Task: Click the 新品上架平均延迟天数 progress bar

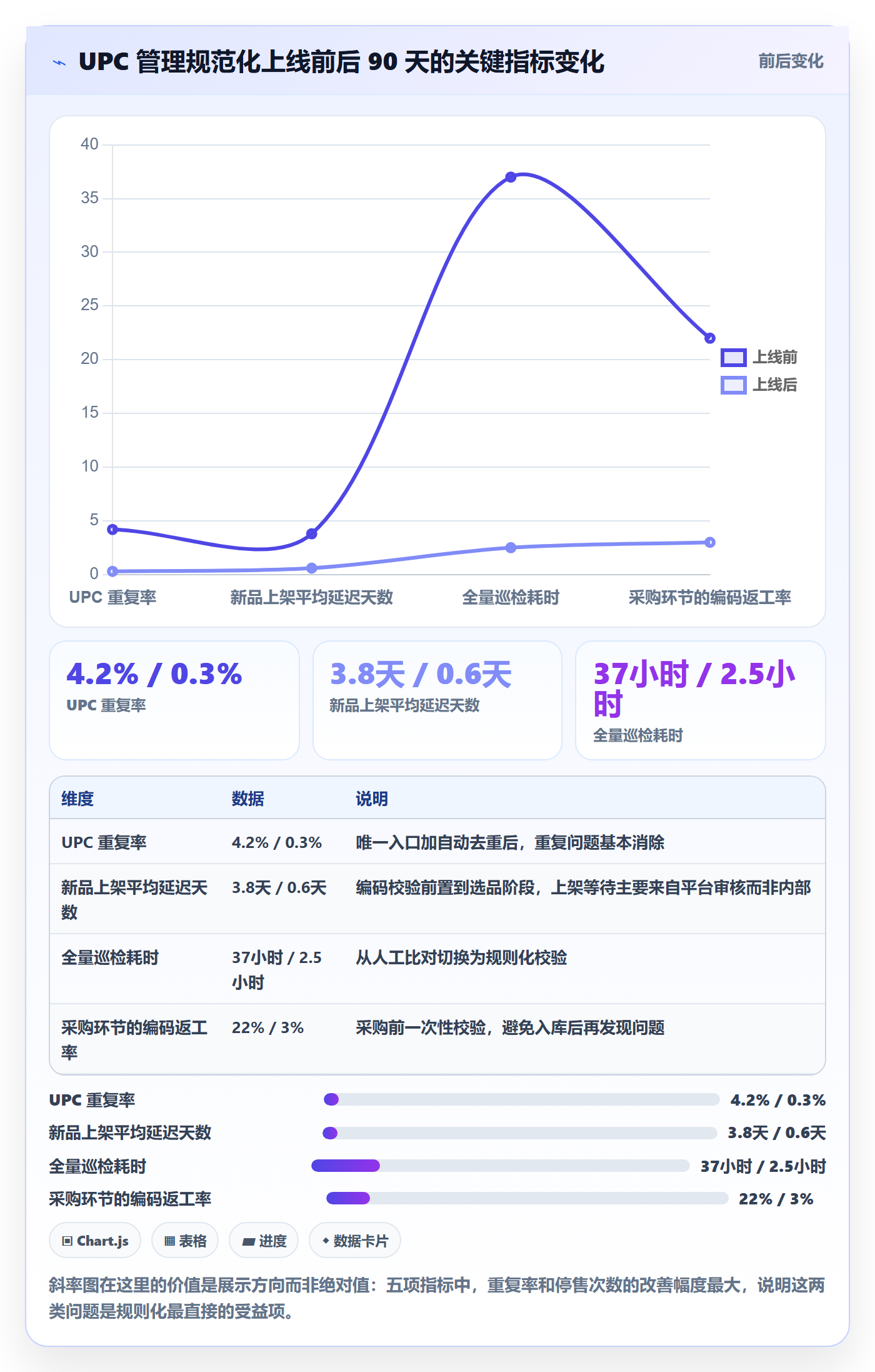Action: [519, 1132]
